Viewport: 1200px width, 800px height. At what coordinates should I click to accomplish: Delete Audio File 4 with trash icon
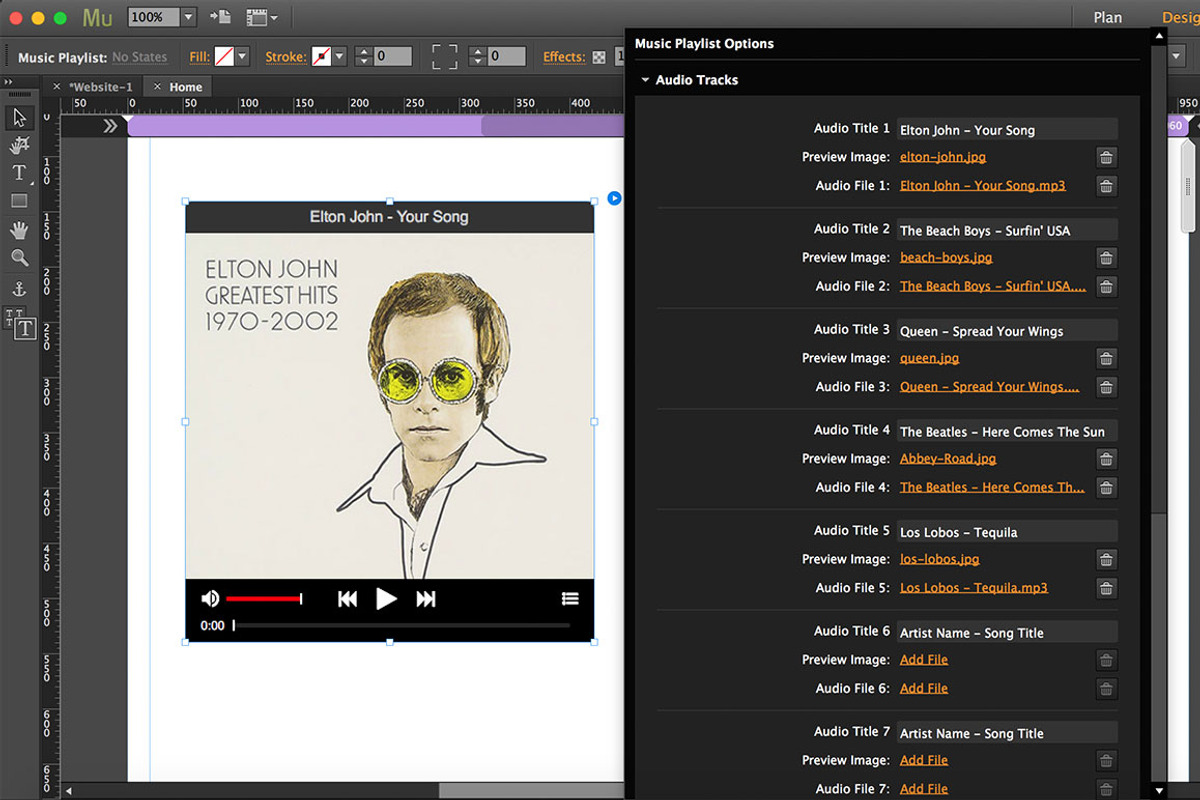(x=1105, y=488)
